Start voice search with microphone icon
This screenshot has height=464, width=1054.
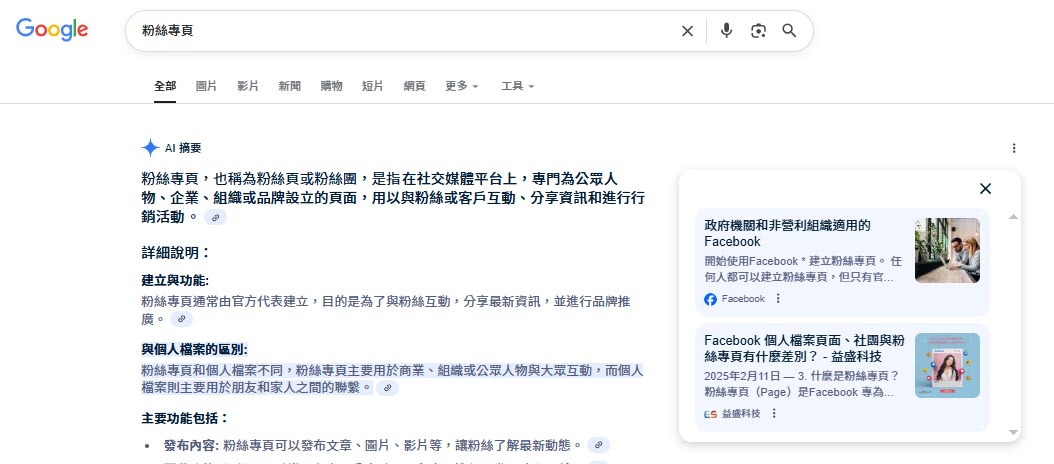click(727, 31)
